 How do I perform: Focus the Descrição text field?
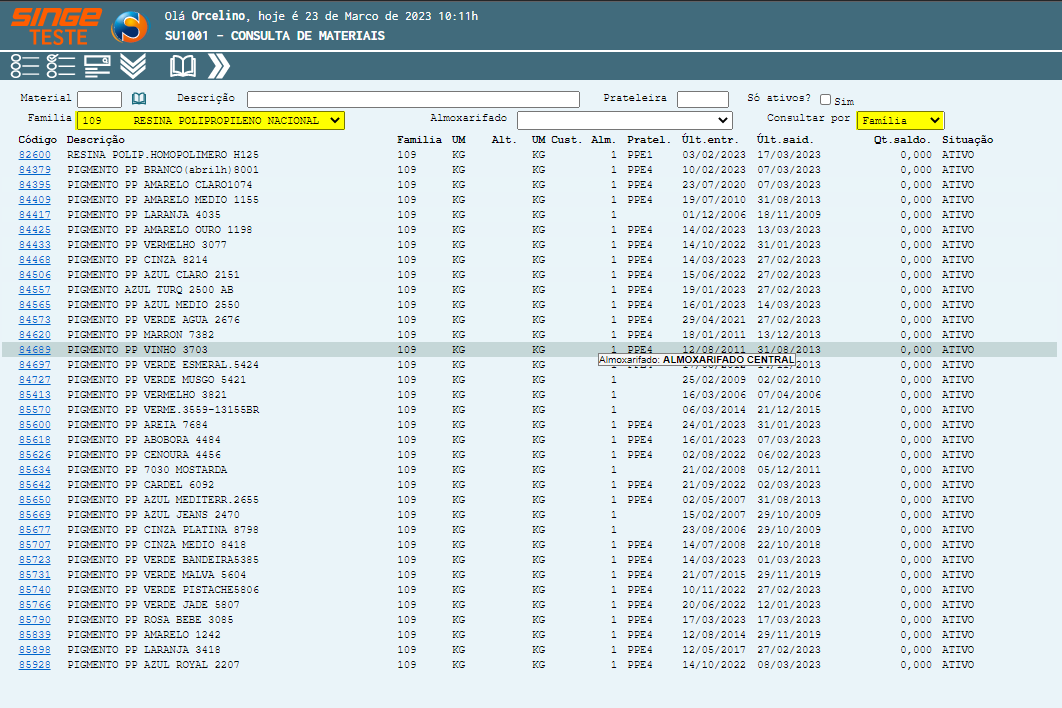tap(413, 99)
